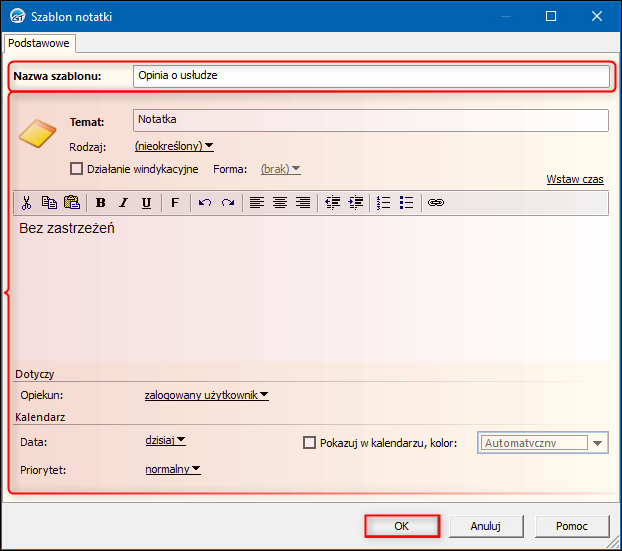Click Anuluj to cancel
This screenshot has height=551, width=622.
coord(486,526)
